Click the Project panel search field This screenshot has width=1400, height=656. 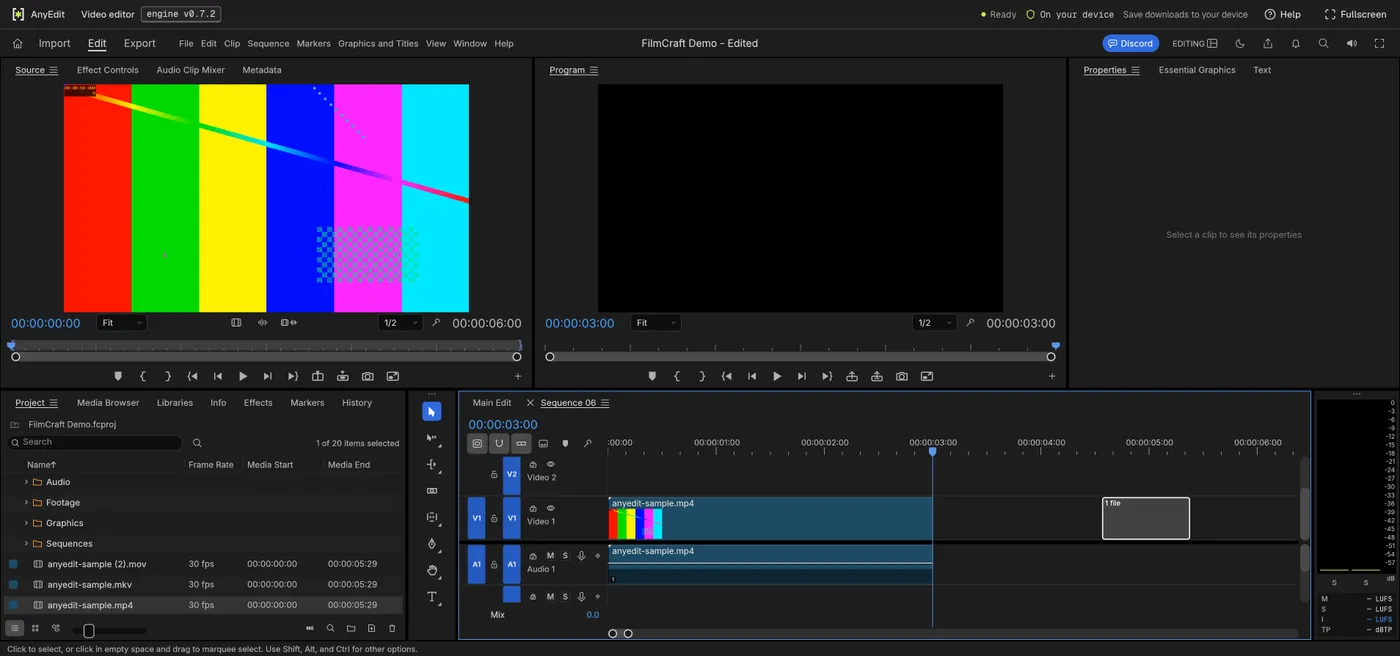tap(95, 442)
